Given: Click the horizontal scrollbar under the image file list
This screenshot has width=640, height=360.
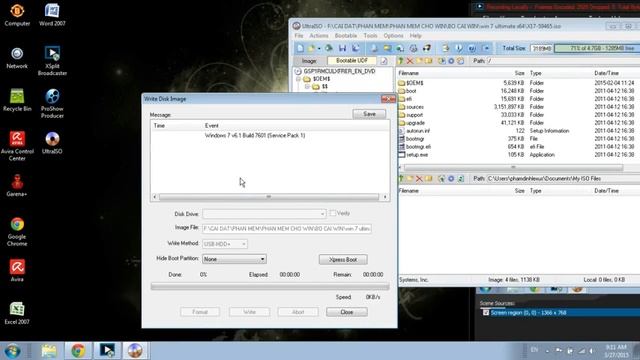Looking at the screenshot, I should click(x=513, y=168).
